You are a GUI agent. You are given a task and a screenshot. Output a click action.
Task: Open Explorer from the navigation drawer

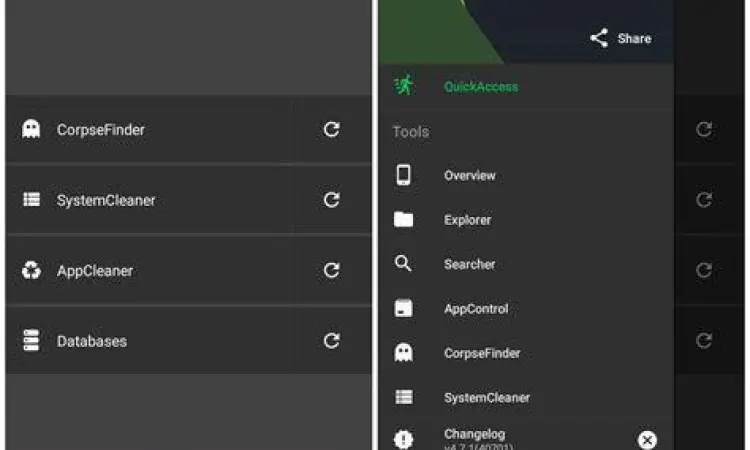(467, 220)
